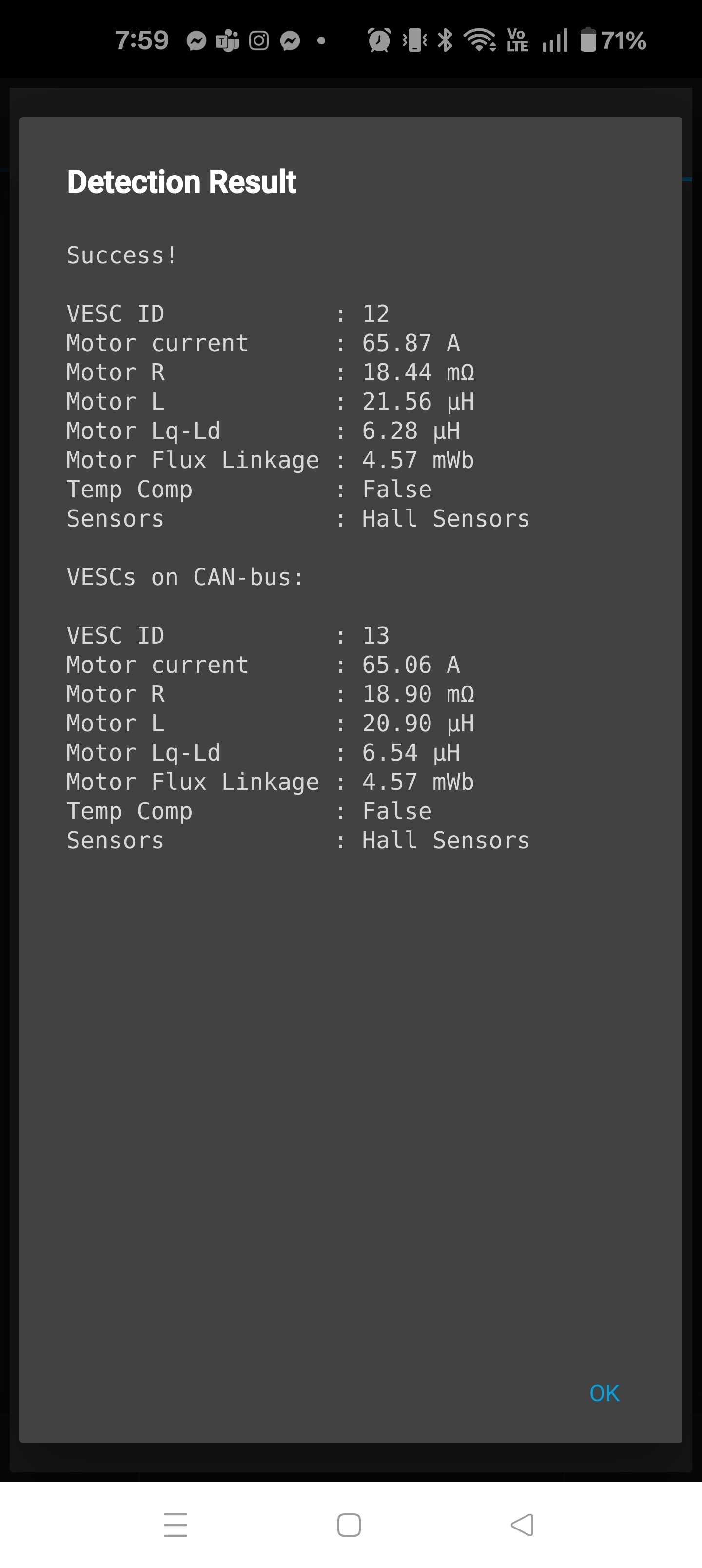This screenshot has height=1568, width=702.
Task: Tap the Android home square icon
Action: 349,1525
